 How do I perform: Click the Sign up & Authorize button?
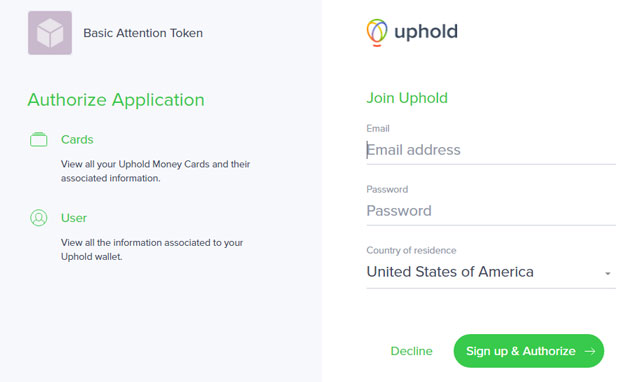coord(529,351)
